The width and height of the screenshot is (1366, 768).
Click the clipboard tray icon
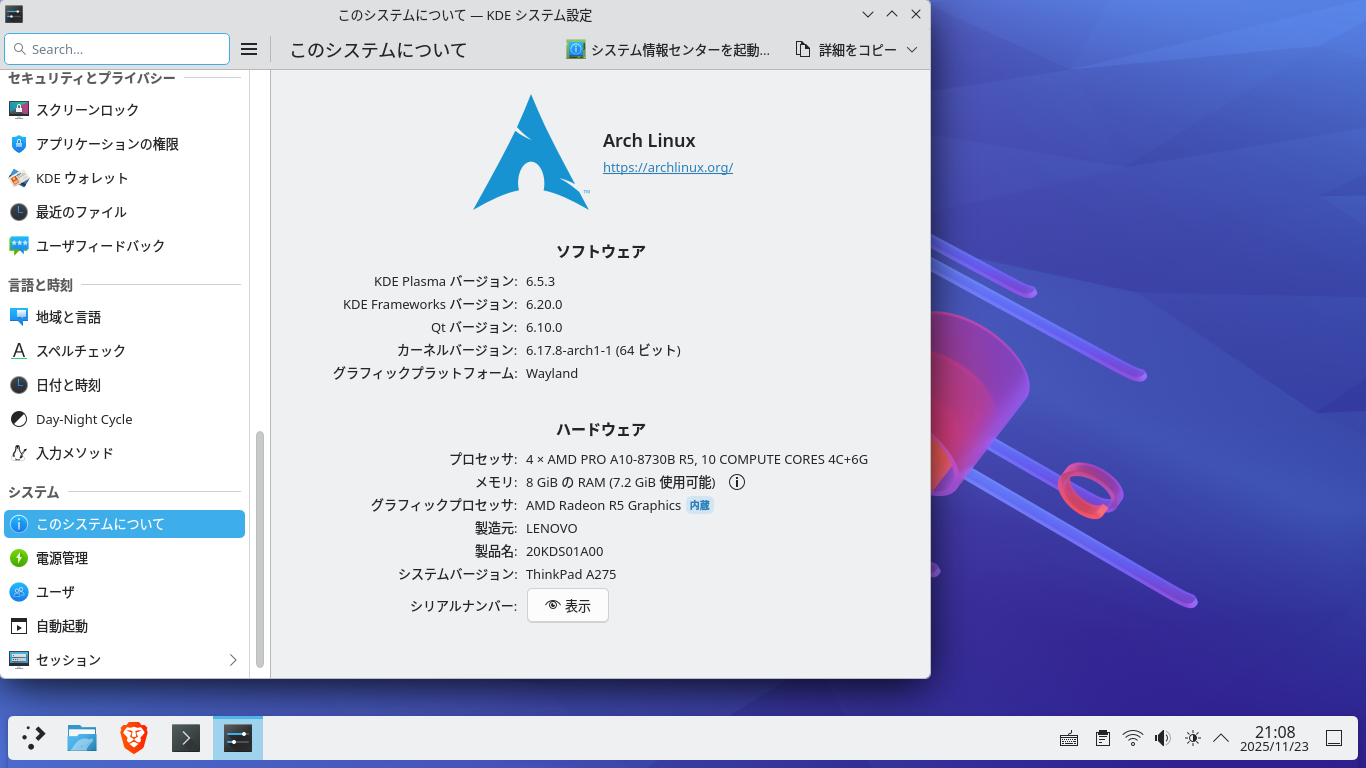coord(1102,738)
